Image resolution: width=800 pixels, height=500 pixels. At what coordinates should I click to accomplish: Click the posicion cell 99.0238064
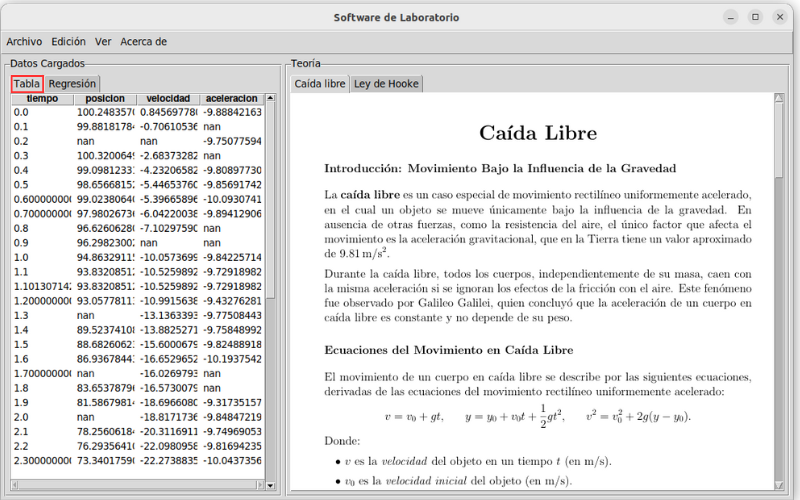(105, 199)
